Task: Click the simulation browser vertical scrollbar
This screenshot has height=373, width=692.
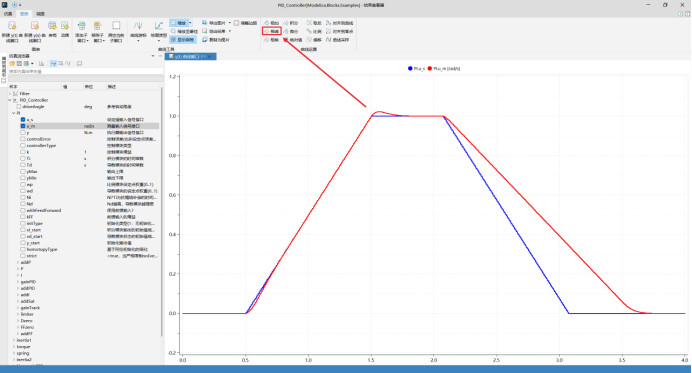Action: (162, 212)
